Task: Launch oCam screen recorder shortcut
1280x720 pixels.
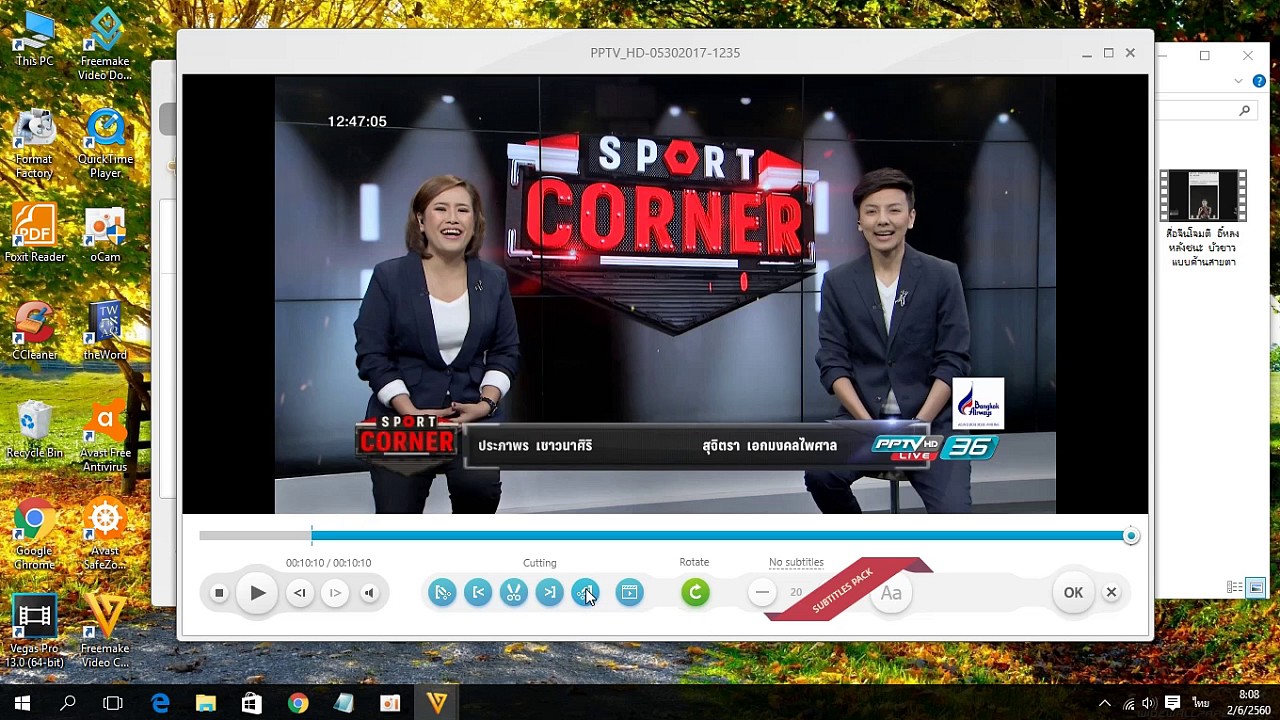Action: 105,235
